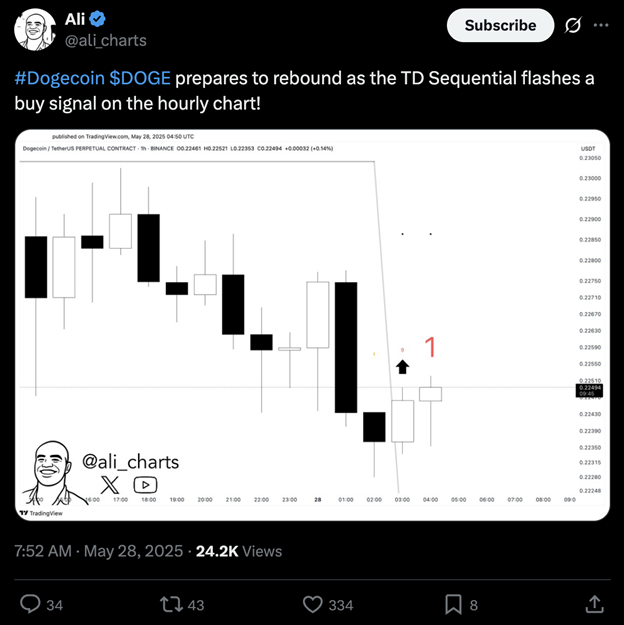Click the black buy-signal arrow on chart
This screenshot has width=624, height=625.
pos(403,366)
